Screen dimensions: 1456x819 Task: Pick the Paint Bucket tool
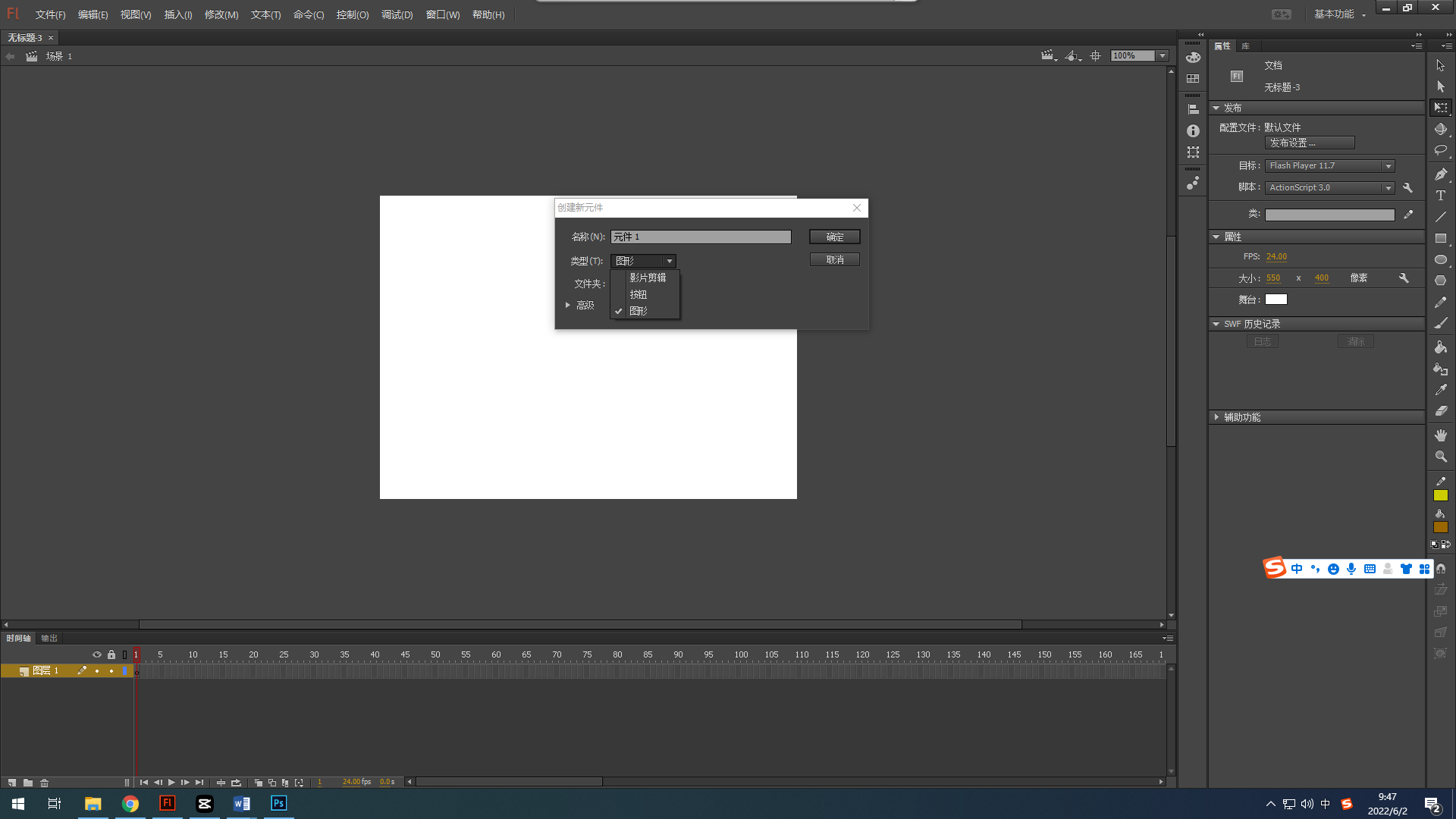pyautogui.click(x=1441, y=347)
